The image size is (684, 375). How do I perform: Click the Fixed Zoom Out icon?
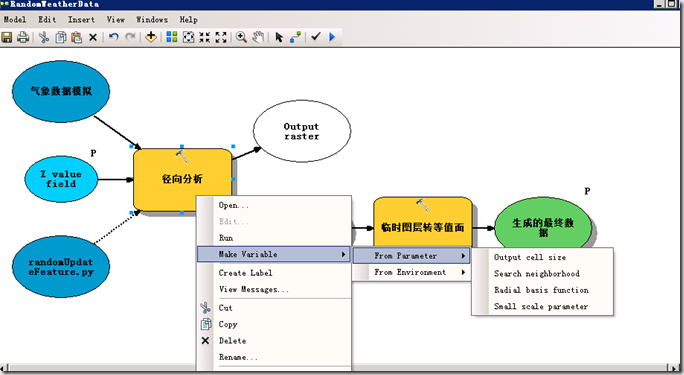click(221, 37)
